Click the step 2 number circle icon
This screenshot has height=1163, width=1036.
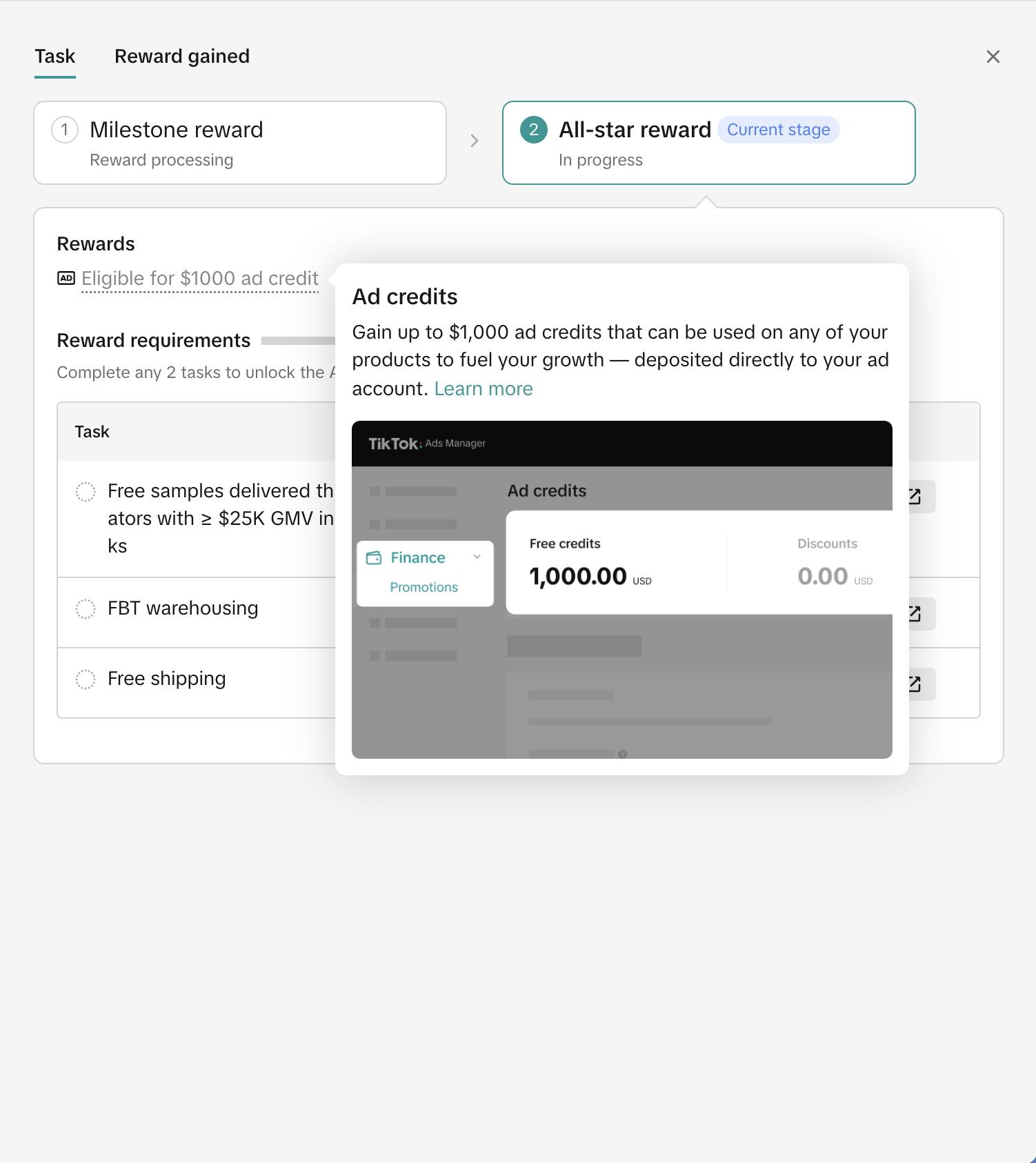click(x=533, y=130)
